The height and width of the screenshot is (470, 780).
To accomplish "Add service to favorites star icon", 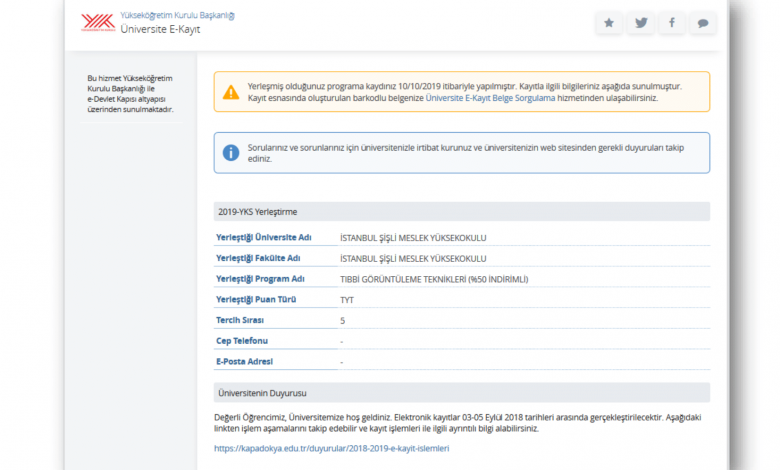I will [609, 23].
